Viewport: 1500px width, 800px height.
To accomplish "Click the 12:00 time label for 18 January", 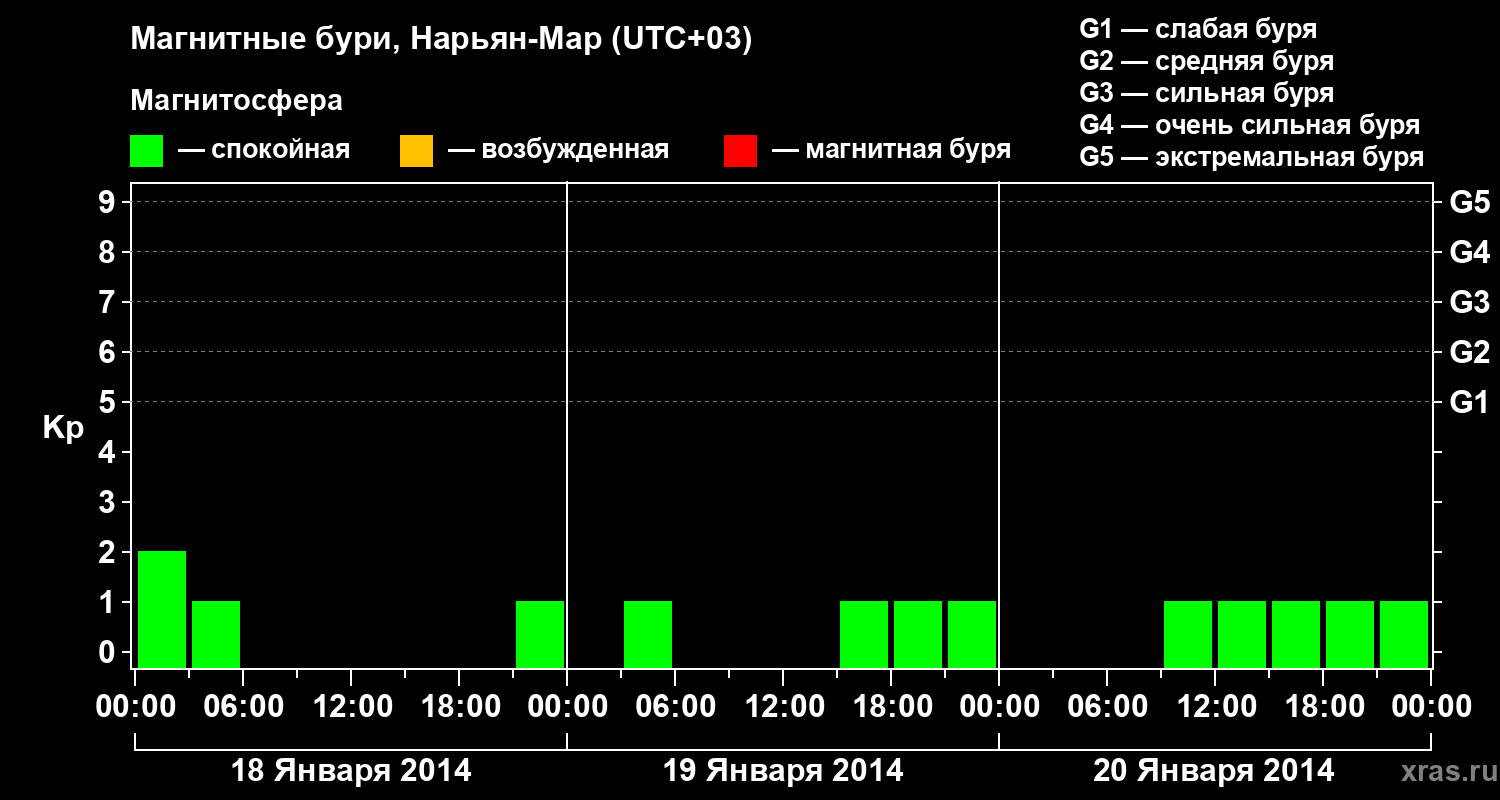I will (x=351, y=707).
